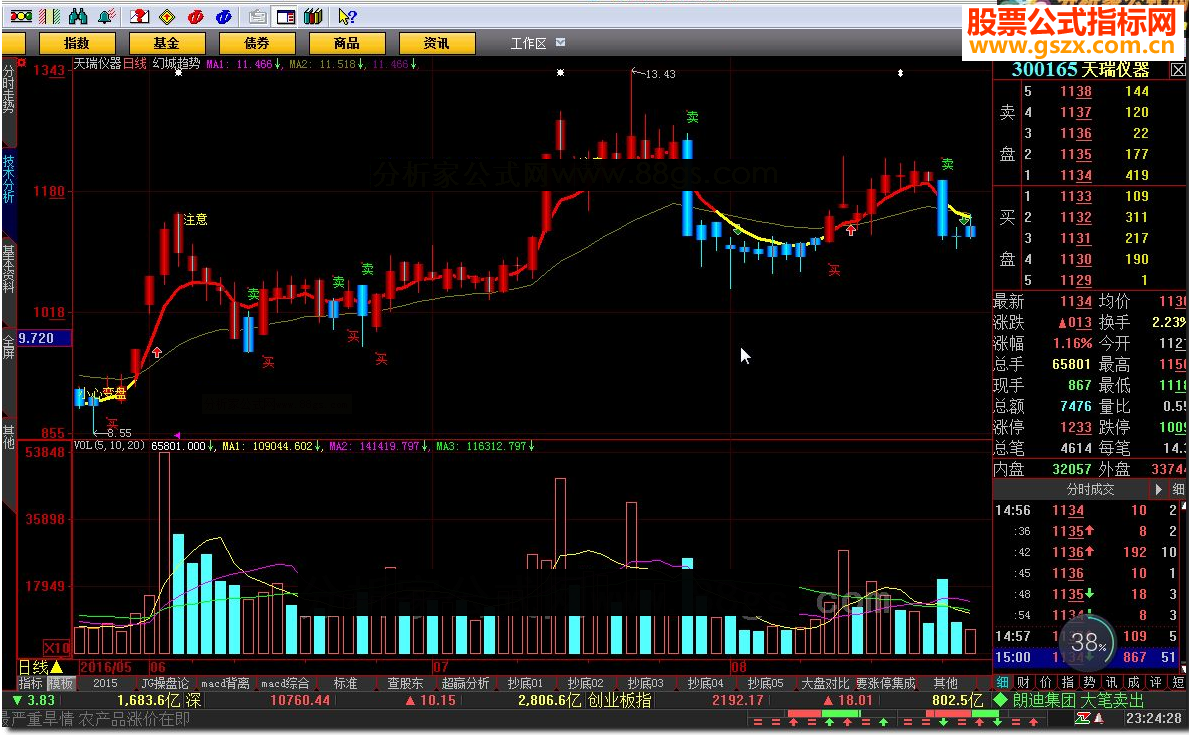Select the 超赢分析 template tab
This screenshot has height=735, width=1189.
point(465,683)
